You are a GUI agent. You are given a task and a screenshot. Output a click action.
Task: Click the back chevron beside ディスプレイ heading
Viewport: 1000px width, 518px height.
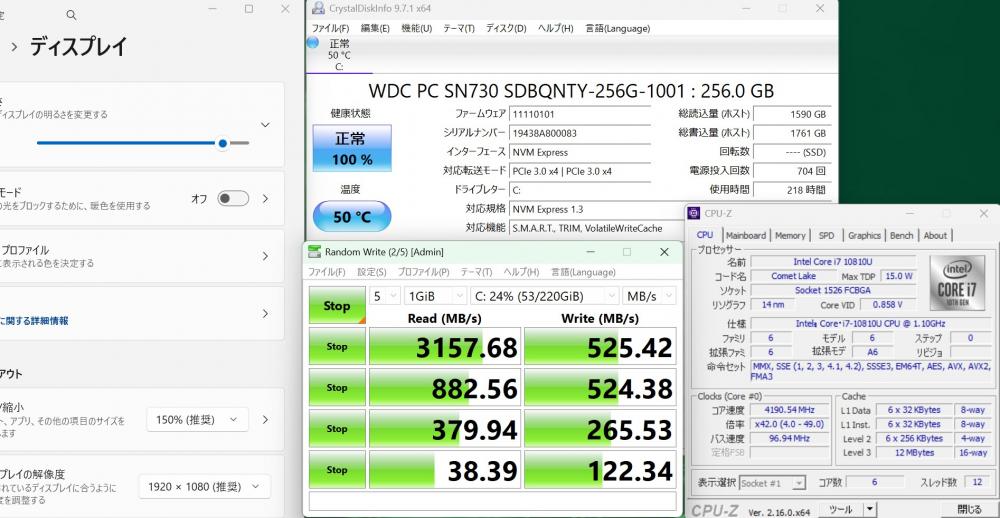(13, 47)
